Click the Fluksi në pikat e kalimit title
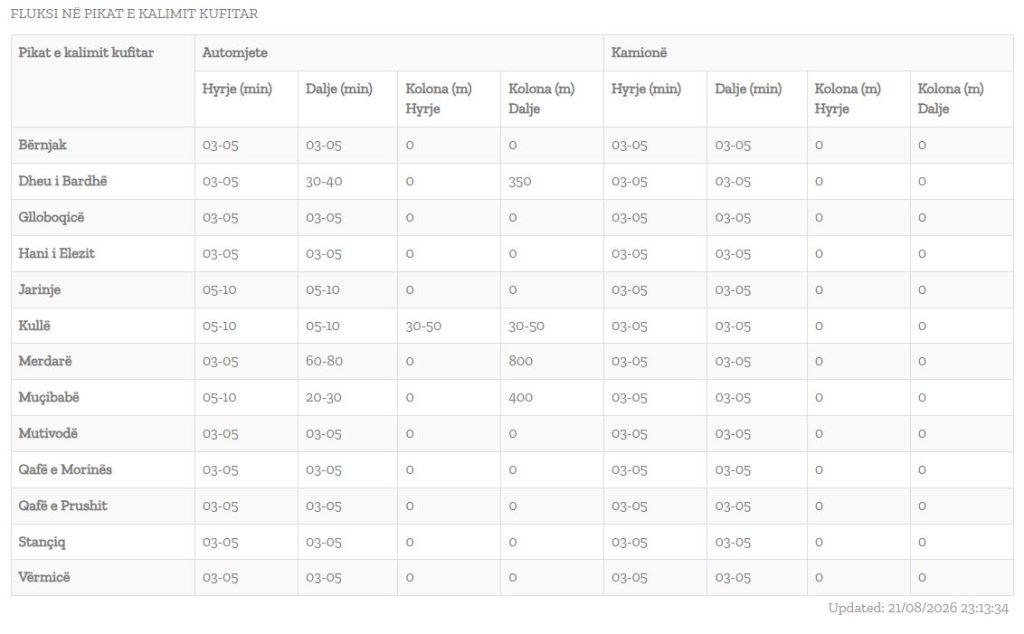The width and height of the screenshot is (1024, 634). [x=134, y=13]
